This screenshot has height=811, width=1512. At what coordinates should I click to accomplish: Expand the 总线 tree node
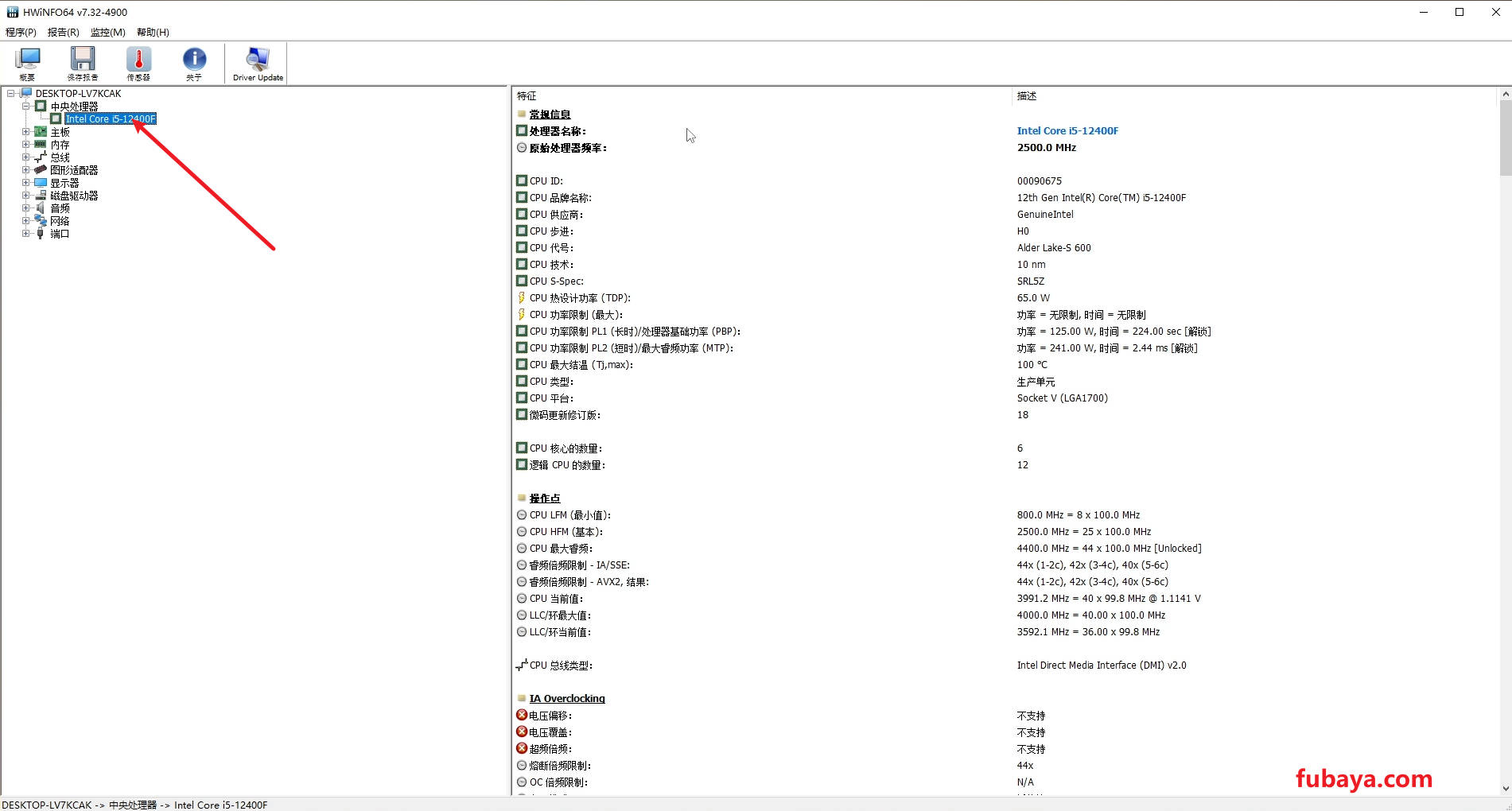[25, 157]
